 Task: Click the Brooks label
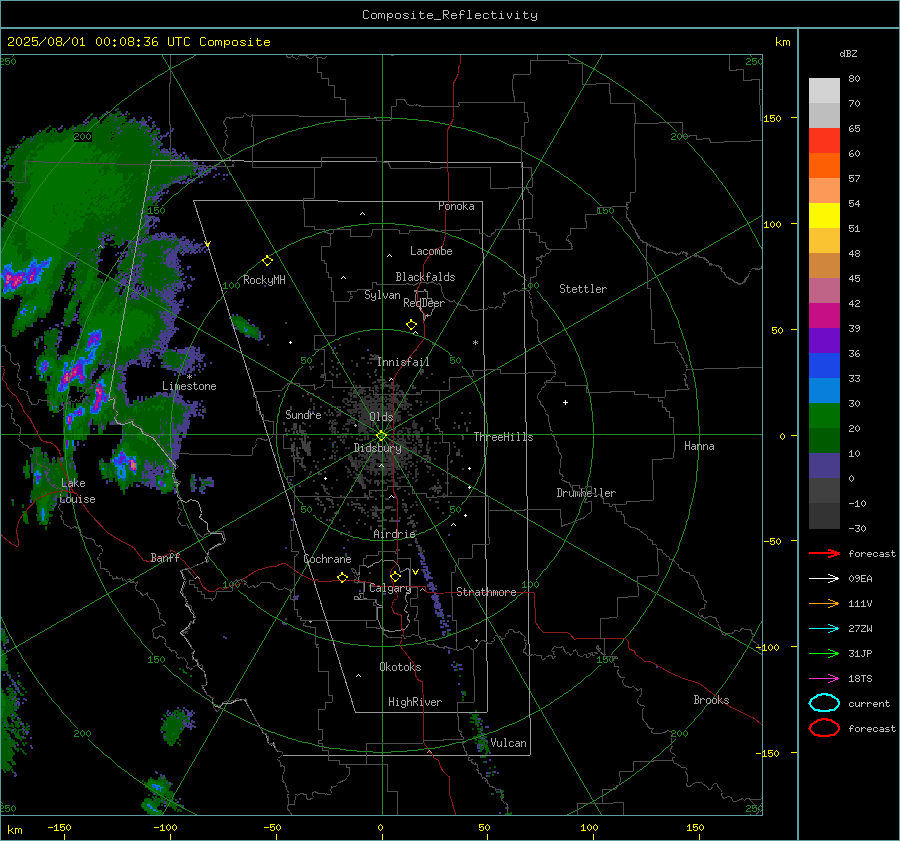point(711,700)
